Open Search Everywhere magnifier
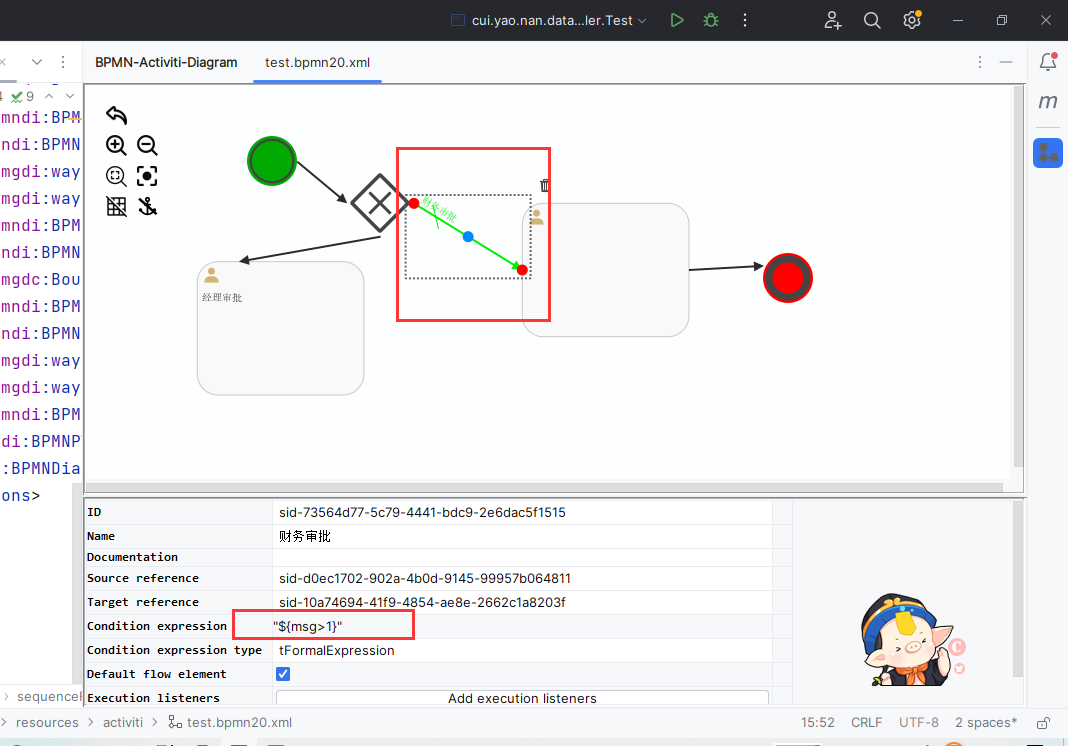This screenshot has height=746, width=1068. coord(872,20)
